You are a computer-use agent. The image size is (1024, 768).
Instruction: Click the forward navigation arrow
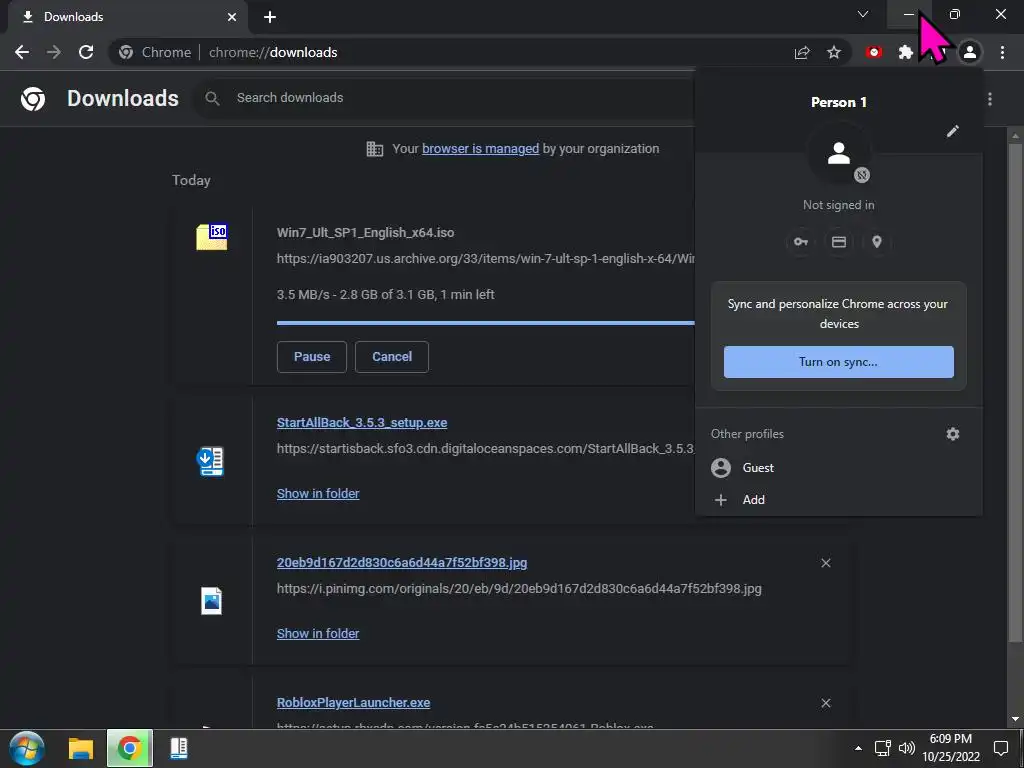coord(54,52)
